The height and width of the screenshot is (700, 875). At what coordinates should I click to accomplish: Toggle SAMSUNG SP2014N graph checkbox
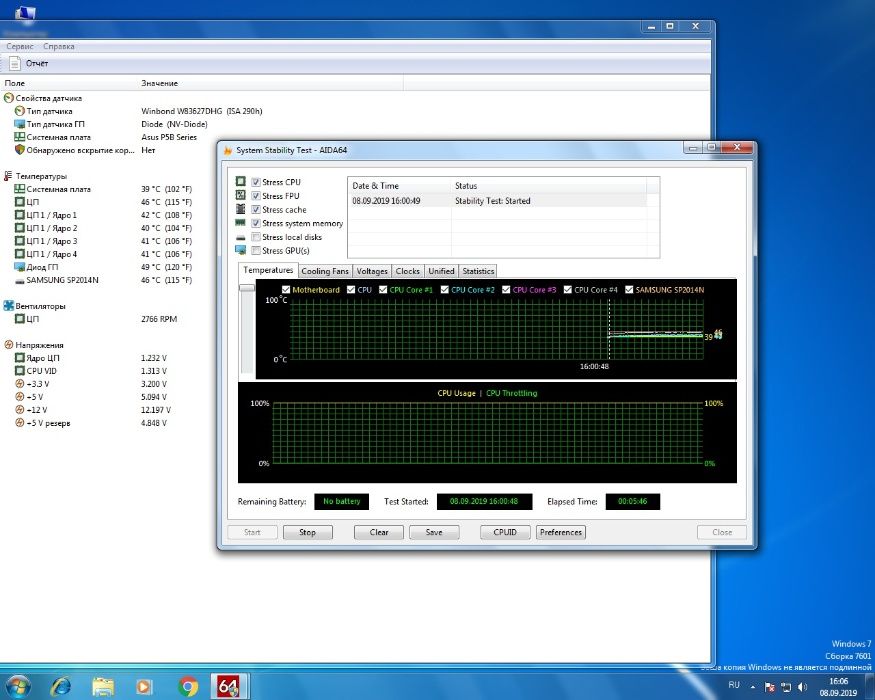pyautogui.click(x=629, y=290)
